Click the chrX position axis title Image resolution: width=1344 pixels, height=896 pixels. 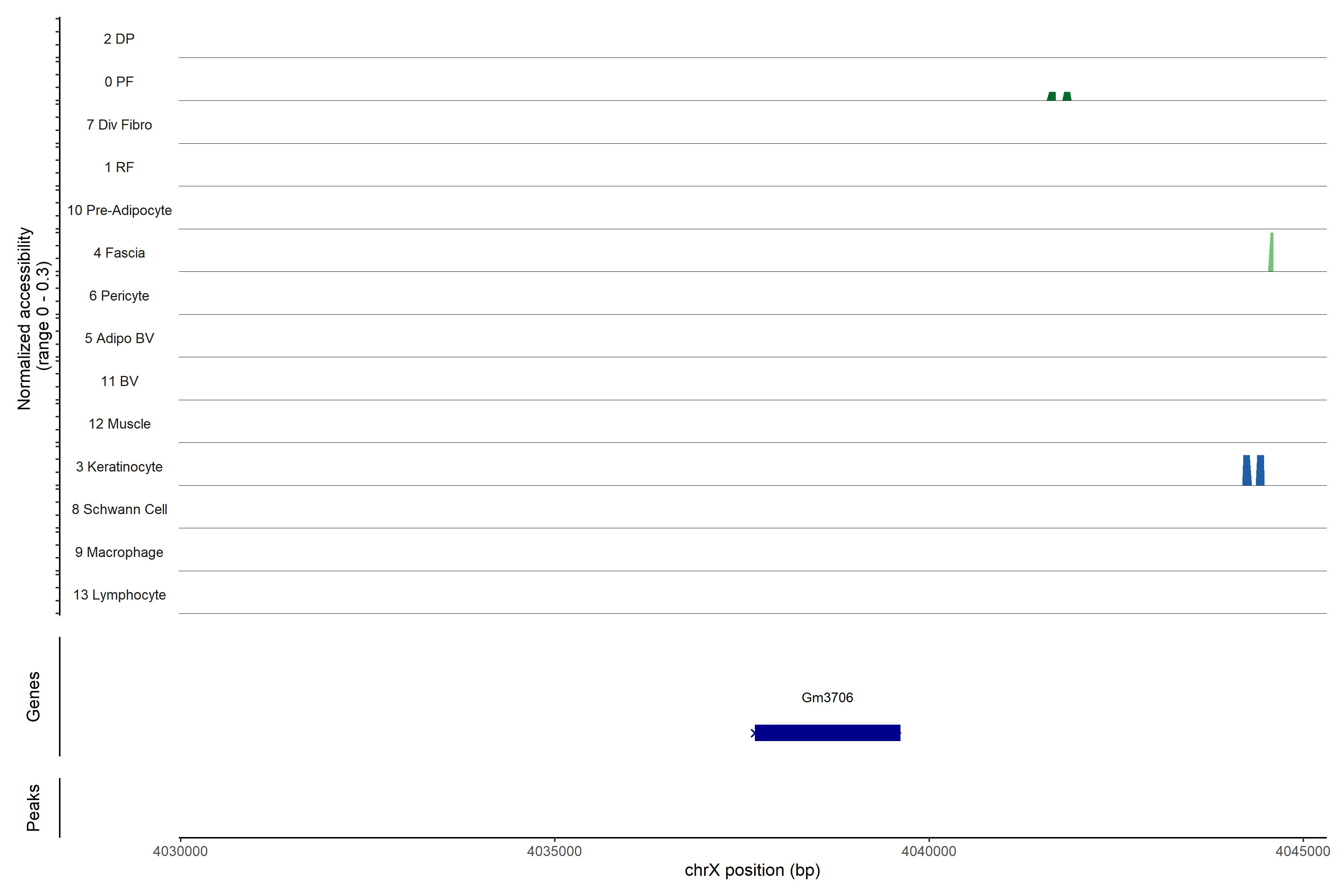click(752, 870)
